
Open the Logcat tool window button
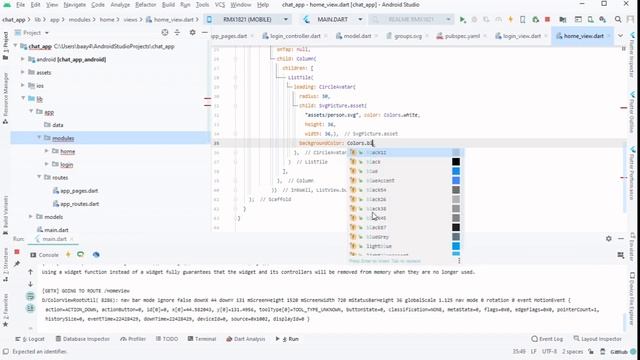tap(30, 339)
